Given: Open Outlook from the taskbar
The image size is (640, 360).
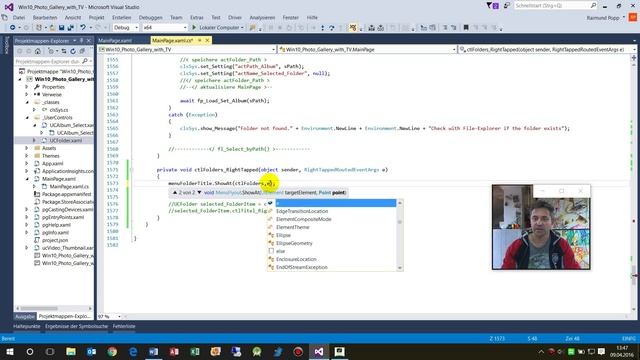Looking at the screenshot, I should point(91,351).
